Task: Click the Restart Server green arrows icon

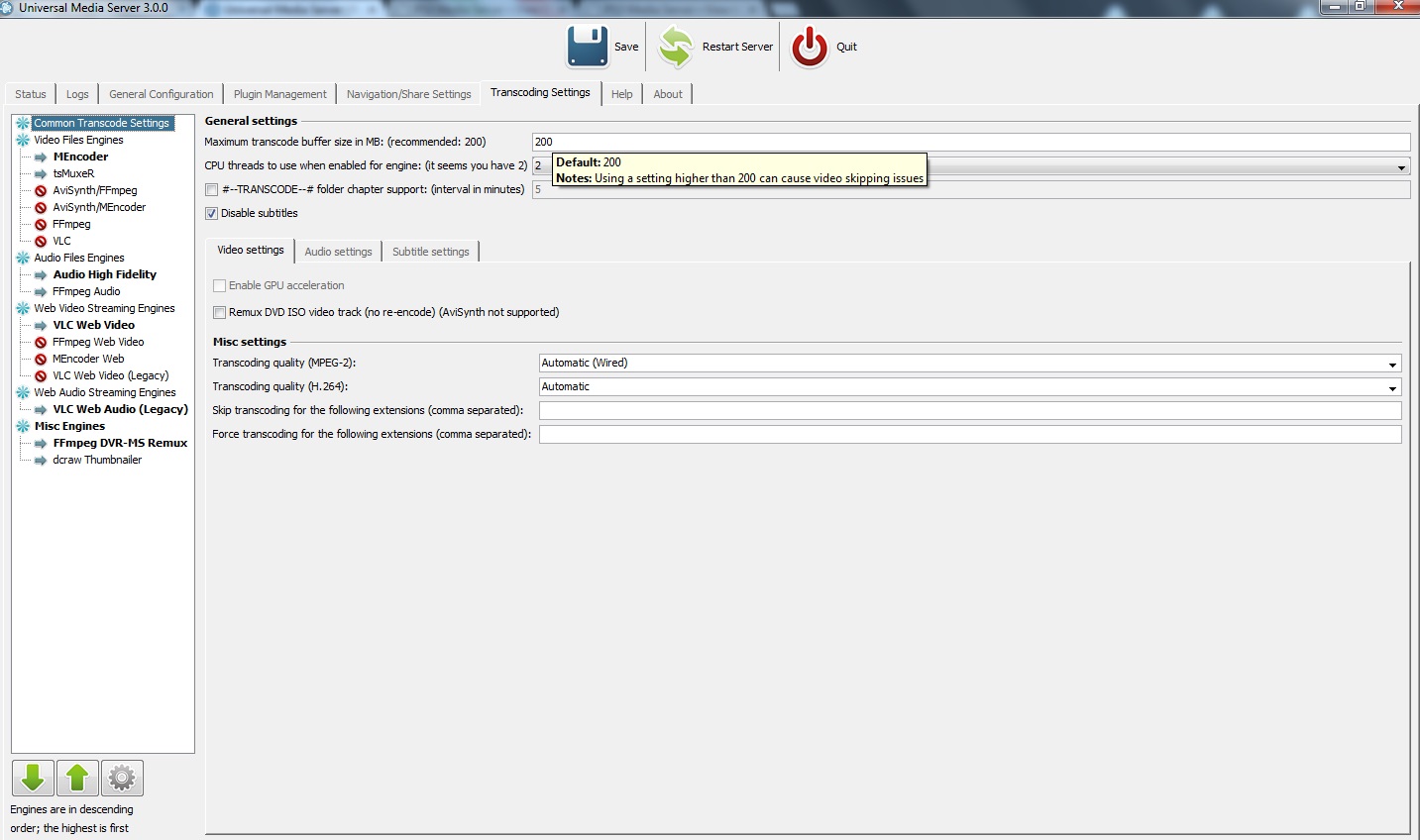Action: click(676, 47)
